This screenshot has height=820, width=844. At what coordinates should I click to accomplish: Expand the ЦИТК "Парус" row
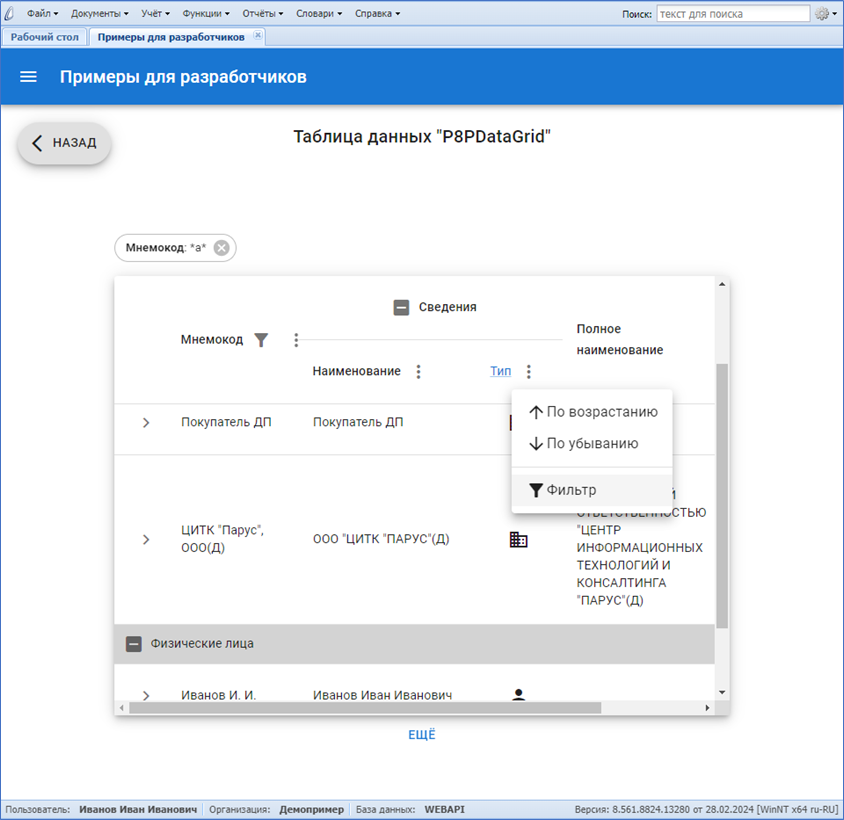click(146, 539)
